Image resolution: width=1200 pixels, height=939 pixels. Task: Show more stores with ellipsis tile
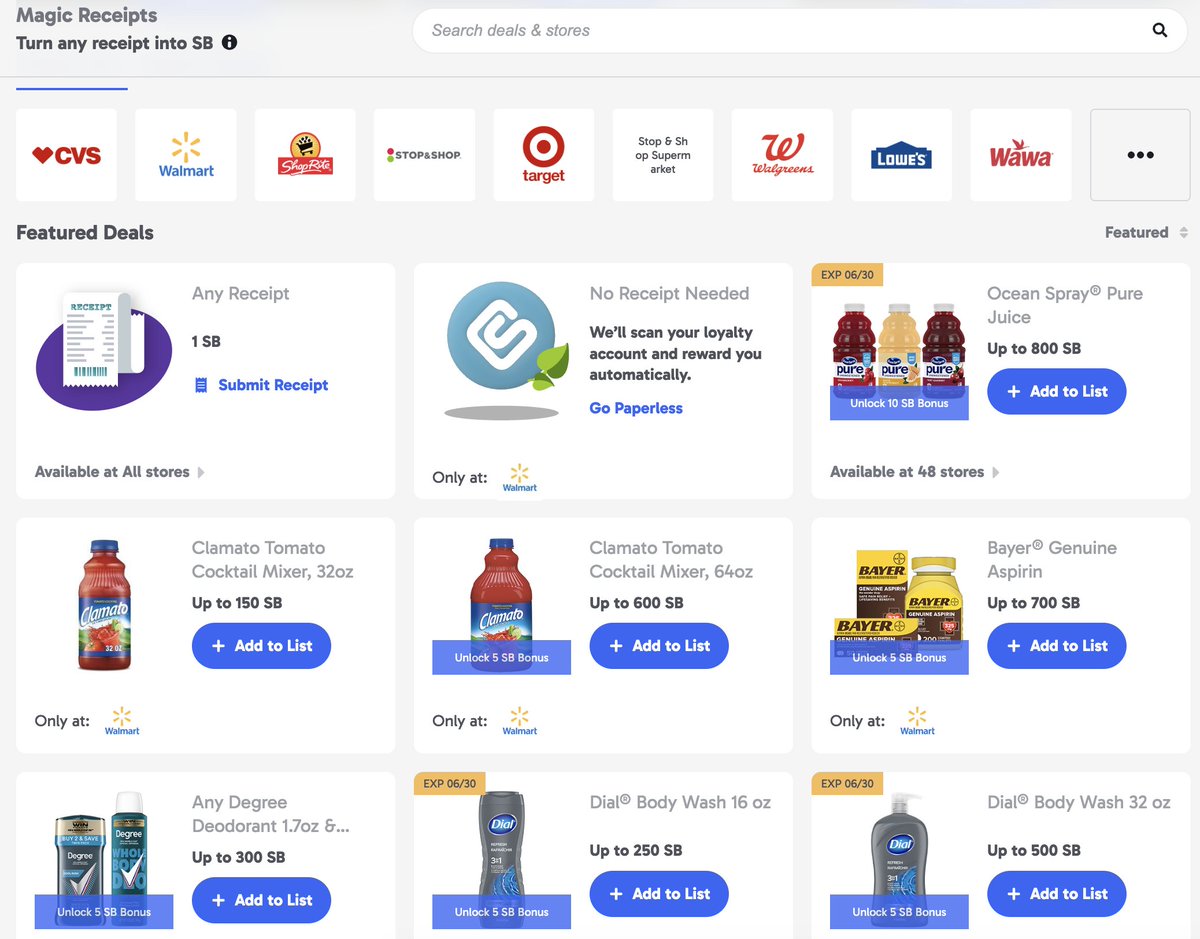(x=1140, y=155)
